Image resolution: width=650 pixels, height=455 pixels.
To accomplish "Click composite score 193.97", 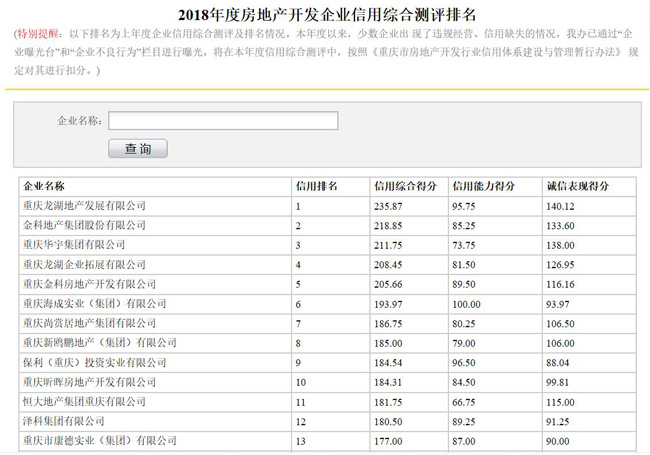I will [x=388, y=304].
